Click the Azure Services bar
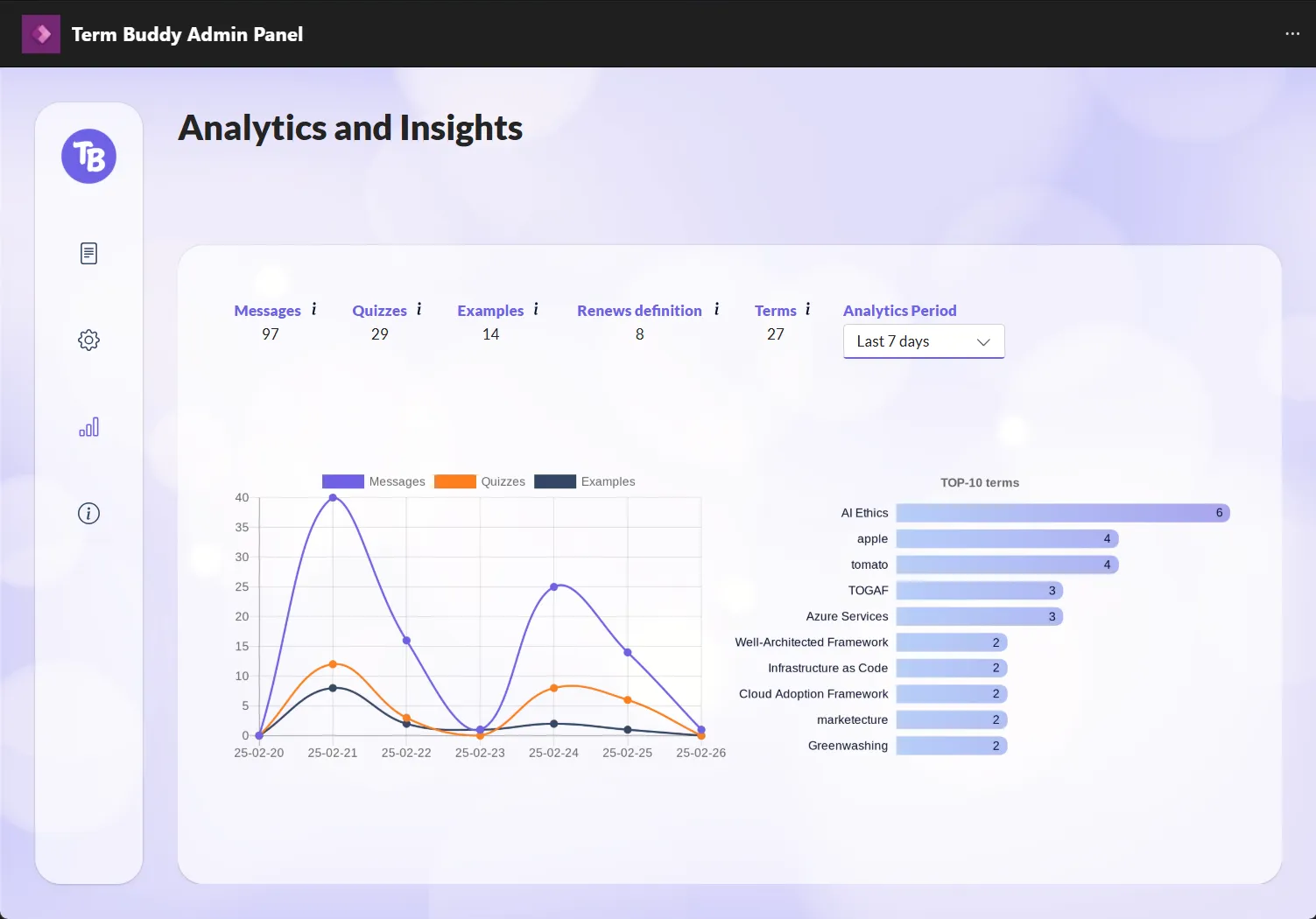Screen dimensions: 1316x919 coord(979,616)
